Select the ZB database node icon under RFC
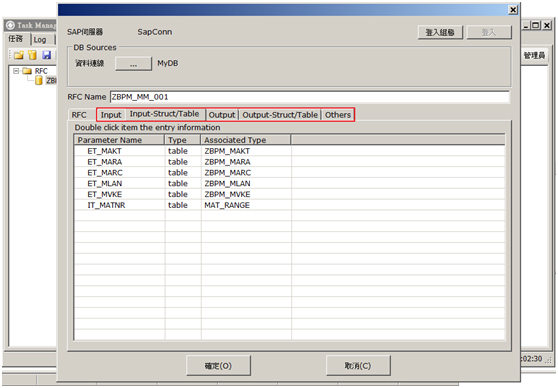Image resolution: width=558 pixels, height=388 pixels. 39,81
